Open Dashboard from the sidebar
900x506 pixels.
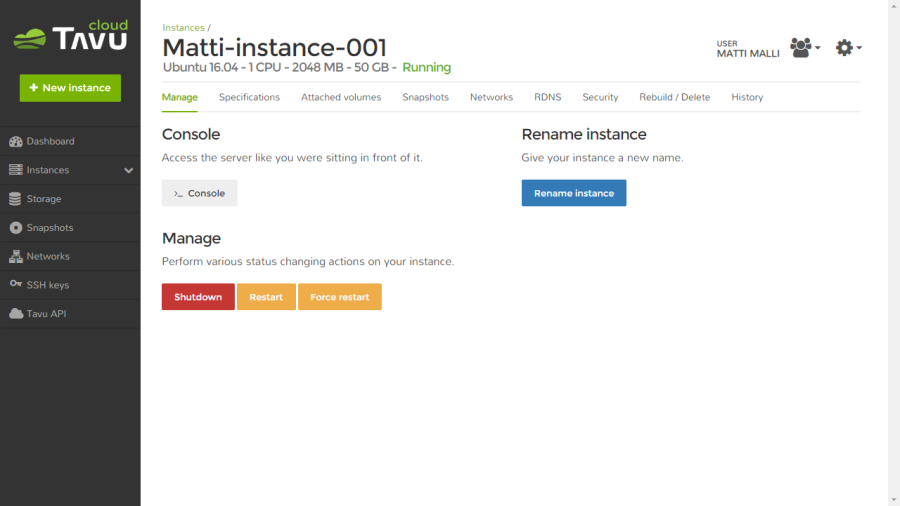point(70,141)
